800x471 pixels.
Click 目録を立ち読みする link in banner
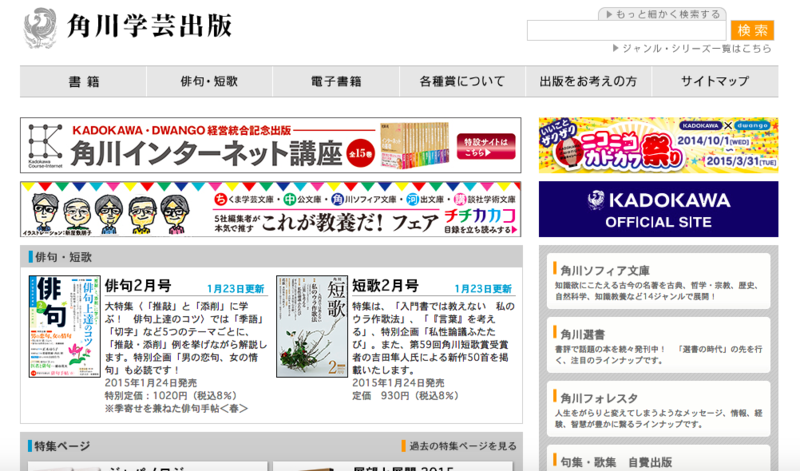(481, 230)
